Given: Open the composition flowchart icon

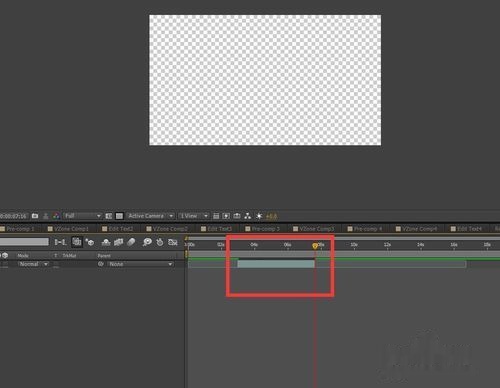Looking at the screenshot, I should (247, 216).
